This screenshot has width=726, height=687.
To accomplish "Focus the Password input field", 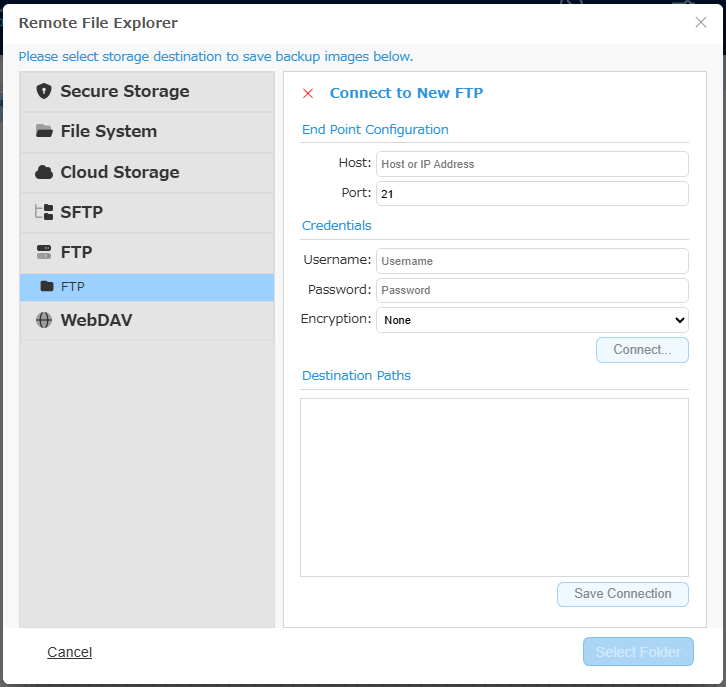I will tap(532, 290).
